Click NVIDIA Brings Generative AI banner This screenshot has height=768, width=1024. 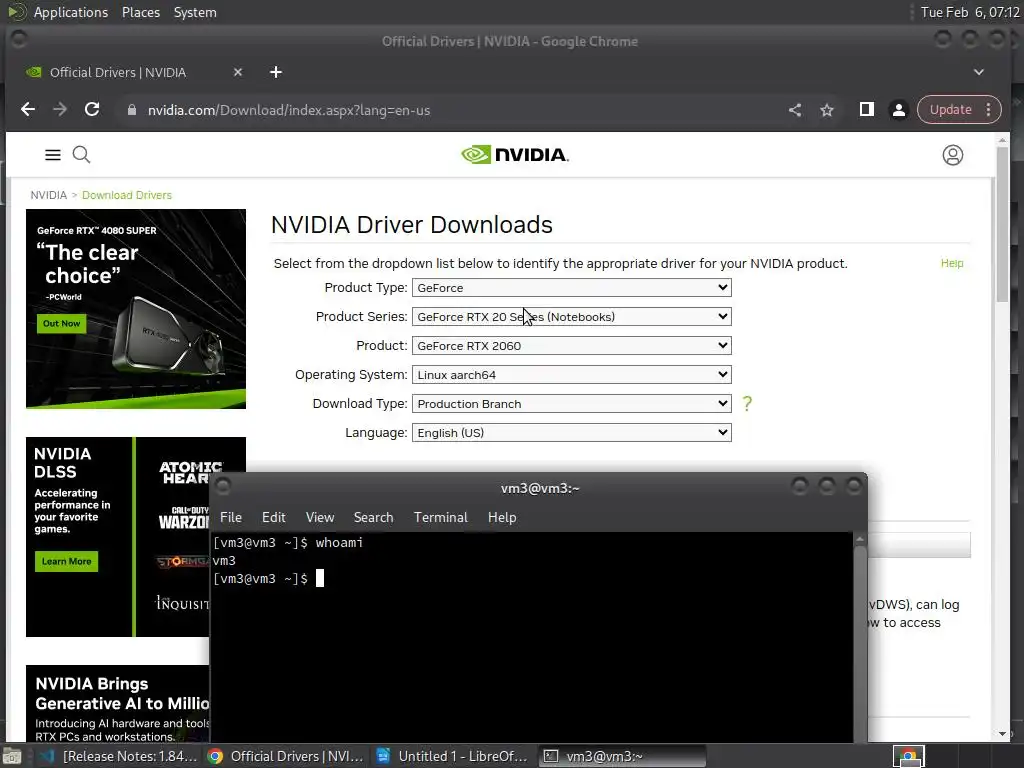pos(118,703)
